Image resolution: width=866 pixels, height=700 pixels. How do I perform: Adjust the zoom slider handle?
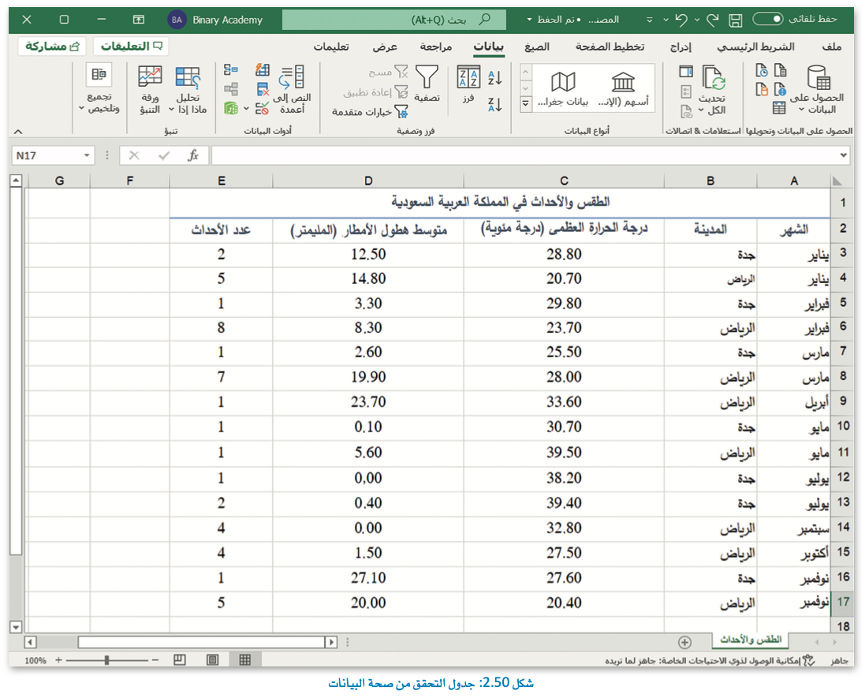tap(107, 660)
